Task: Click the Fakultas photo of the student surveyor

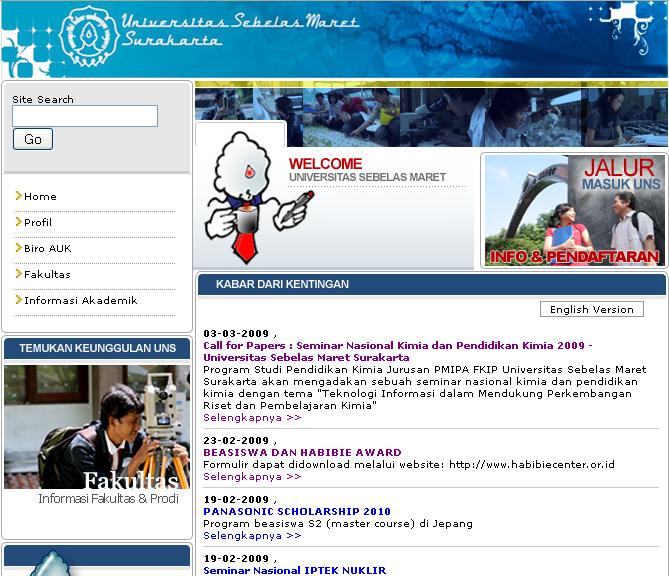Action: tap(97, 427)
